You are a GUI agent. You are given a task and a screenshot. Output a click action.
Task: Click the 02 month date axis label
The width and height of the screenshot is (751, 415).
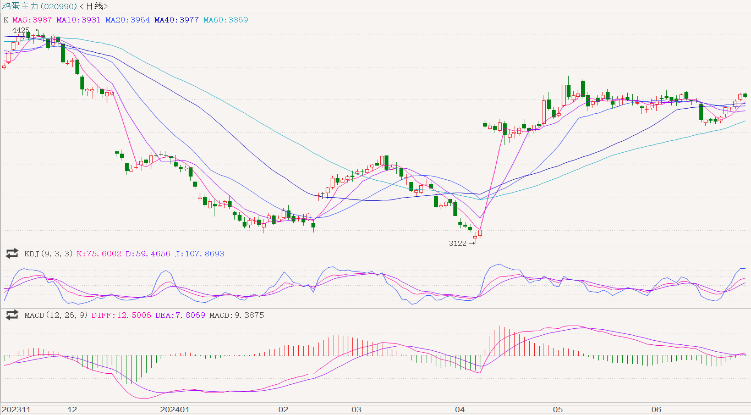[x=284, y=410]
